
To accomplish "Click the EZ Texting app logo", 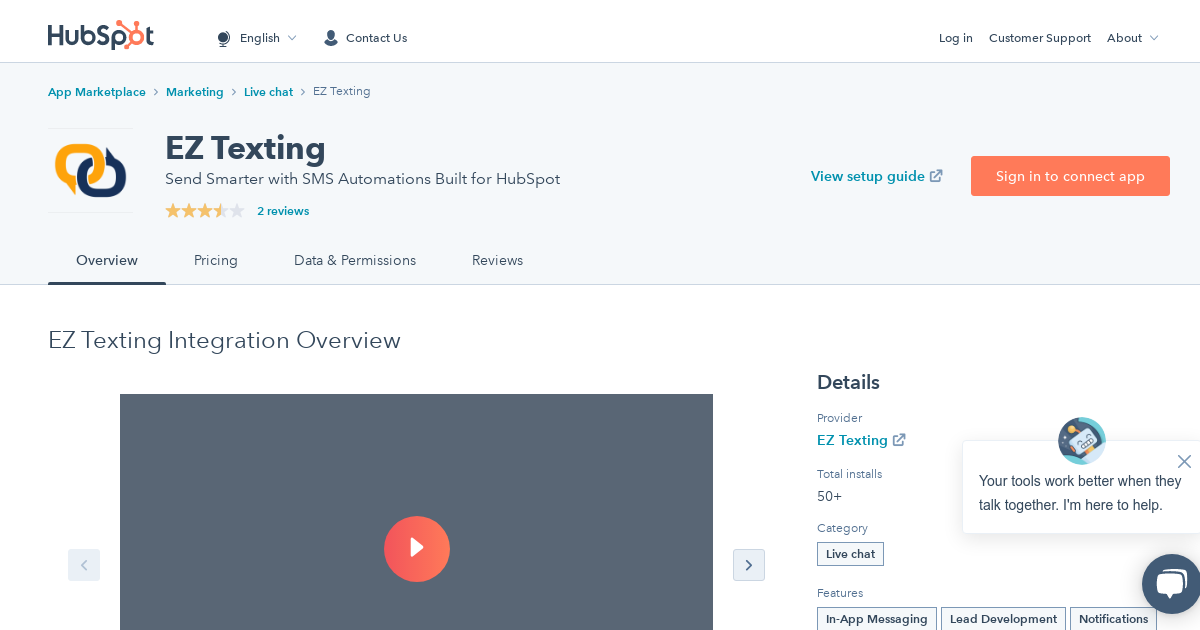I will (90, 170).
